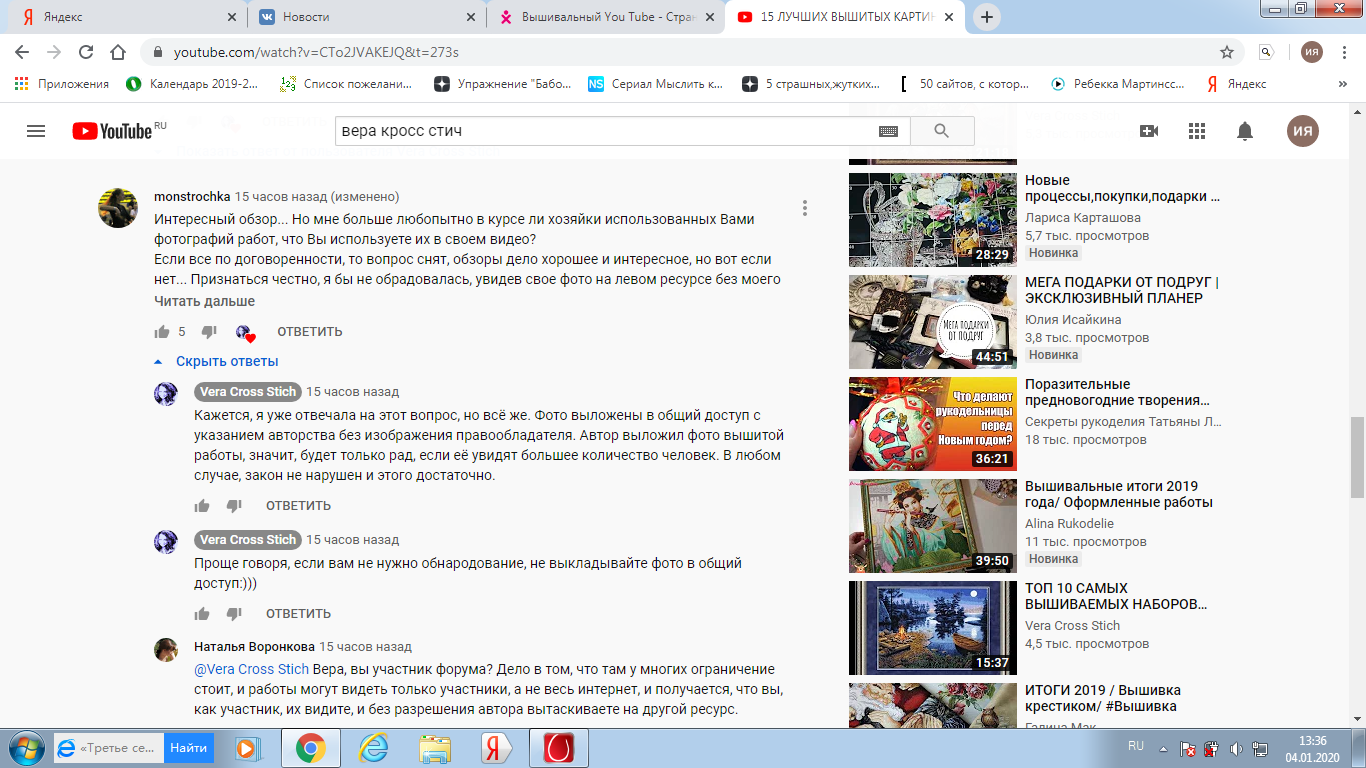Open the '@Vera Cross Stich' mention link
Screen dimensions: 1366x768
pyautogui.click(x=251, y=669)
